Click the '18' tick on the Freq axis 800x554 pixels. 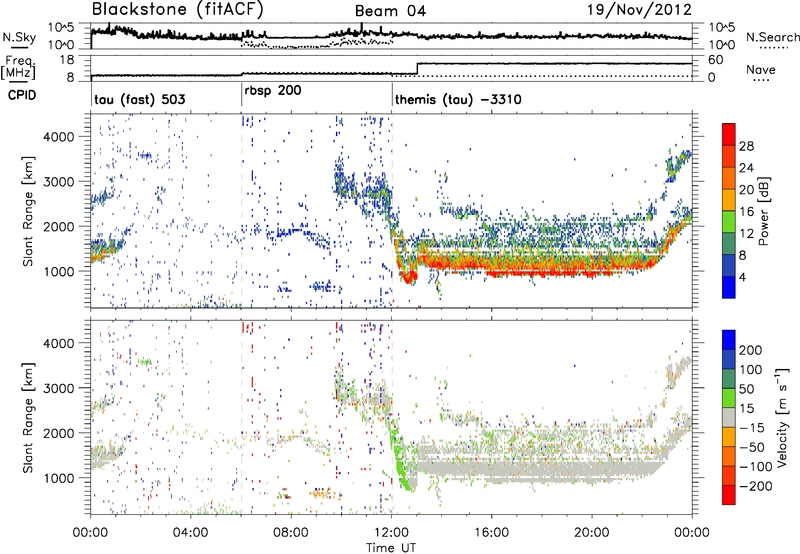click(67, 60)
